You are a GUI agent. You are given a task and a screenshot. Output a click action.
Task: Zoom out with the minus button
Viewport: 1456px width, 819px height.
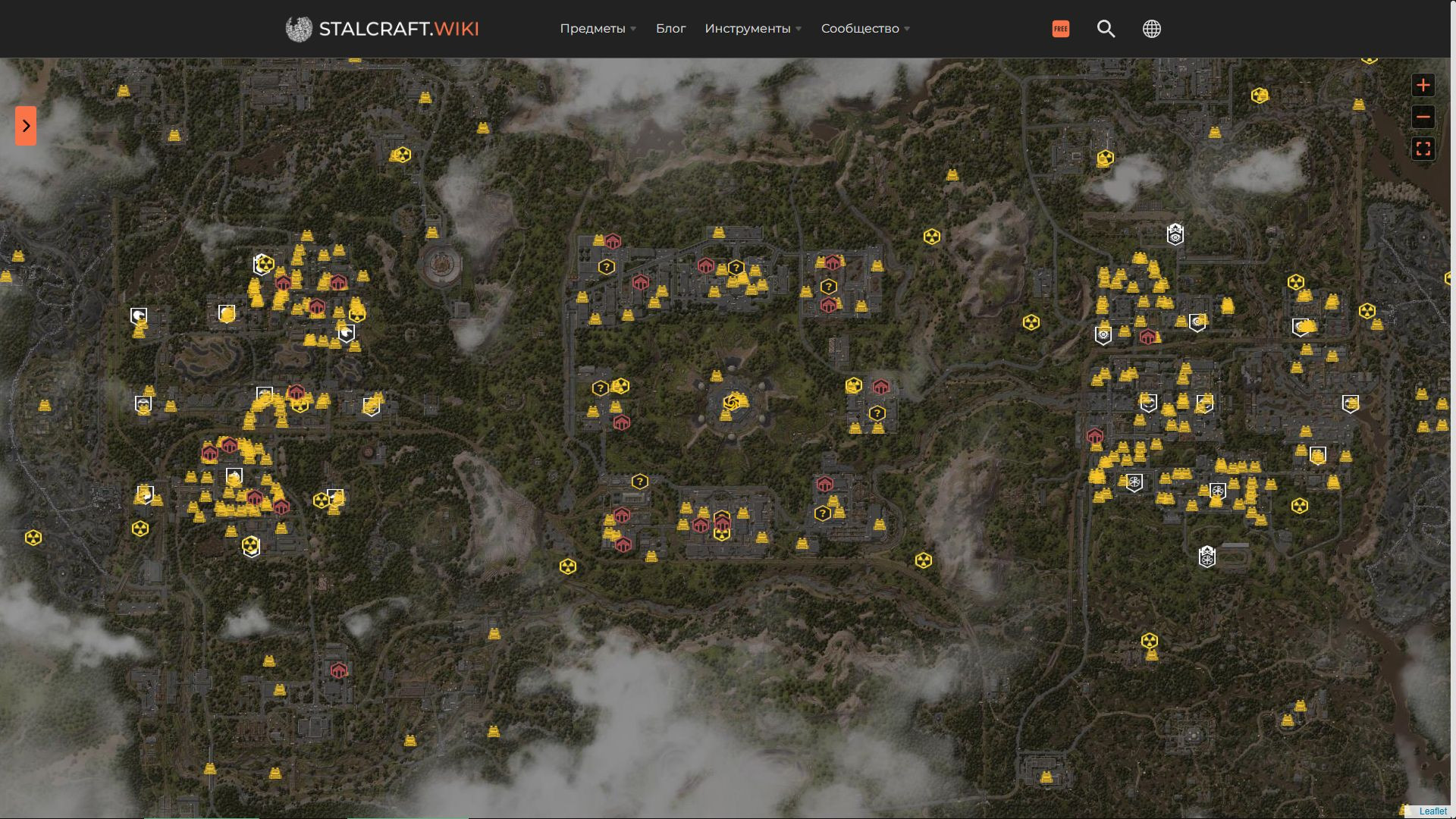1423,117
